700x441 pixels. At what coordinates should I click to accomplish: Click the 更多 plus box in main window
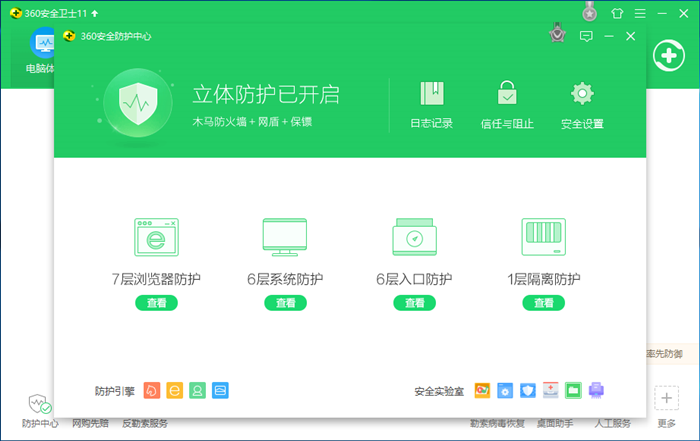[x=667, y=398]
